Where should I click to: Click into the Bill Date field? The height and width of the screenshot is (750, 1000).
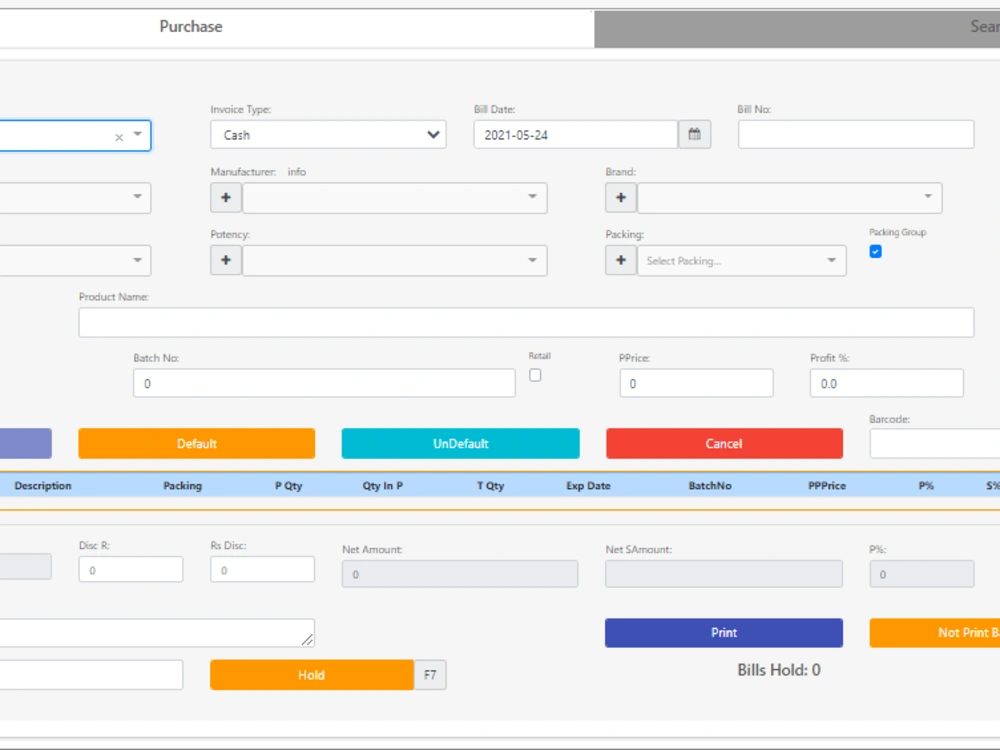coord(576,135)
